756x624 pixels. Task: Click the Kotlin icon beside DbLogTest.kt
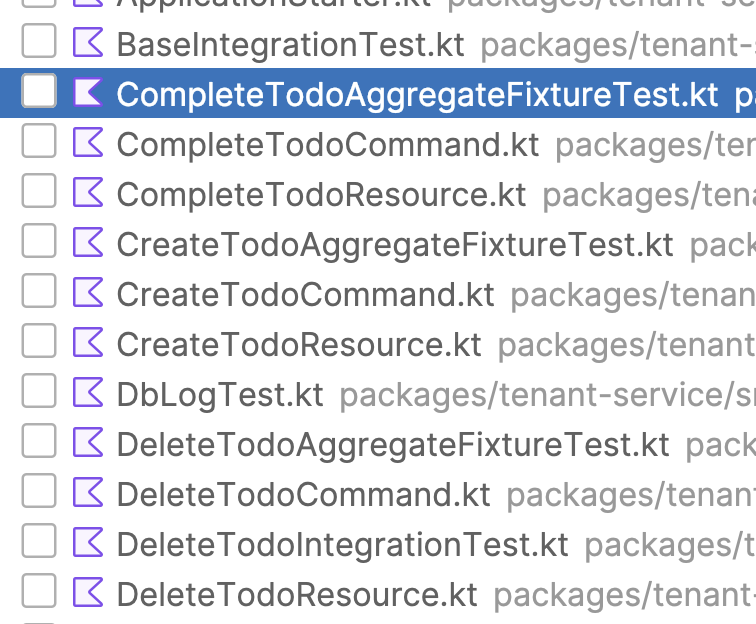88,393
